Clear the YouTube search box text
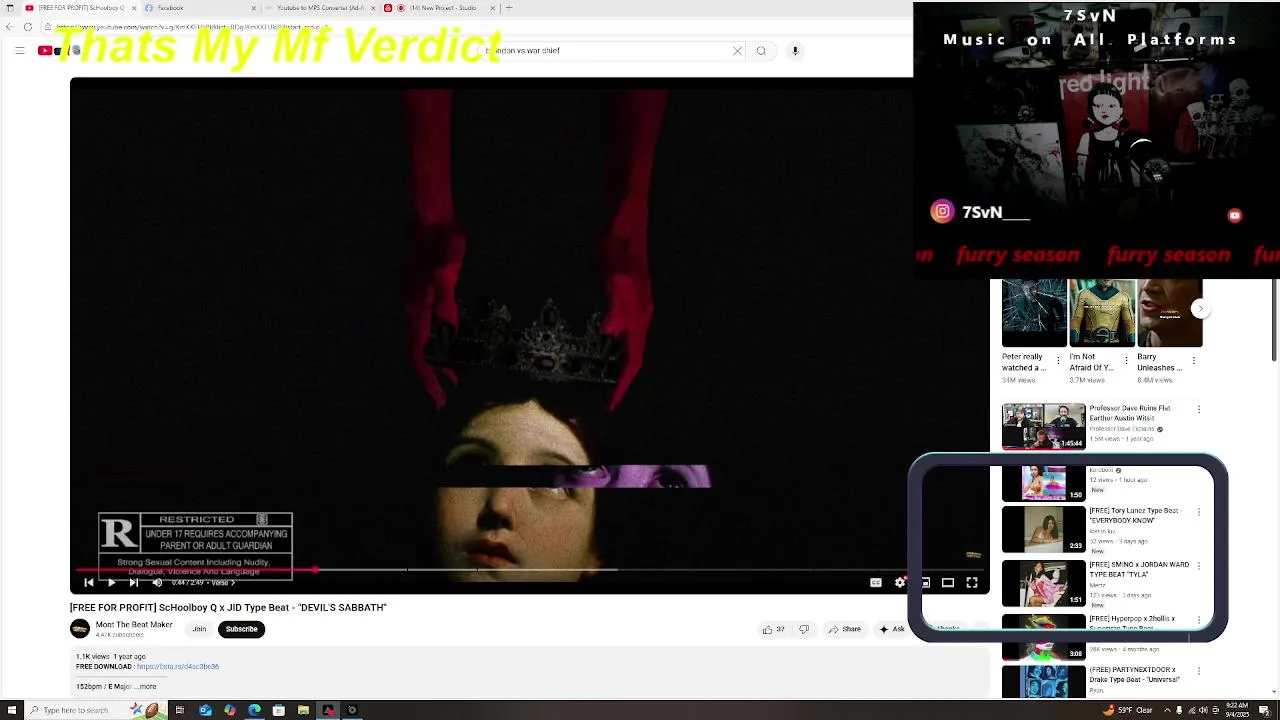The image size is (1280, 720). click(x=738, y=51)
